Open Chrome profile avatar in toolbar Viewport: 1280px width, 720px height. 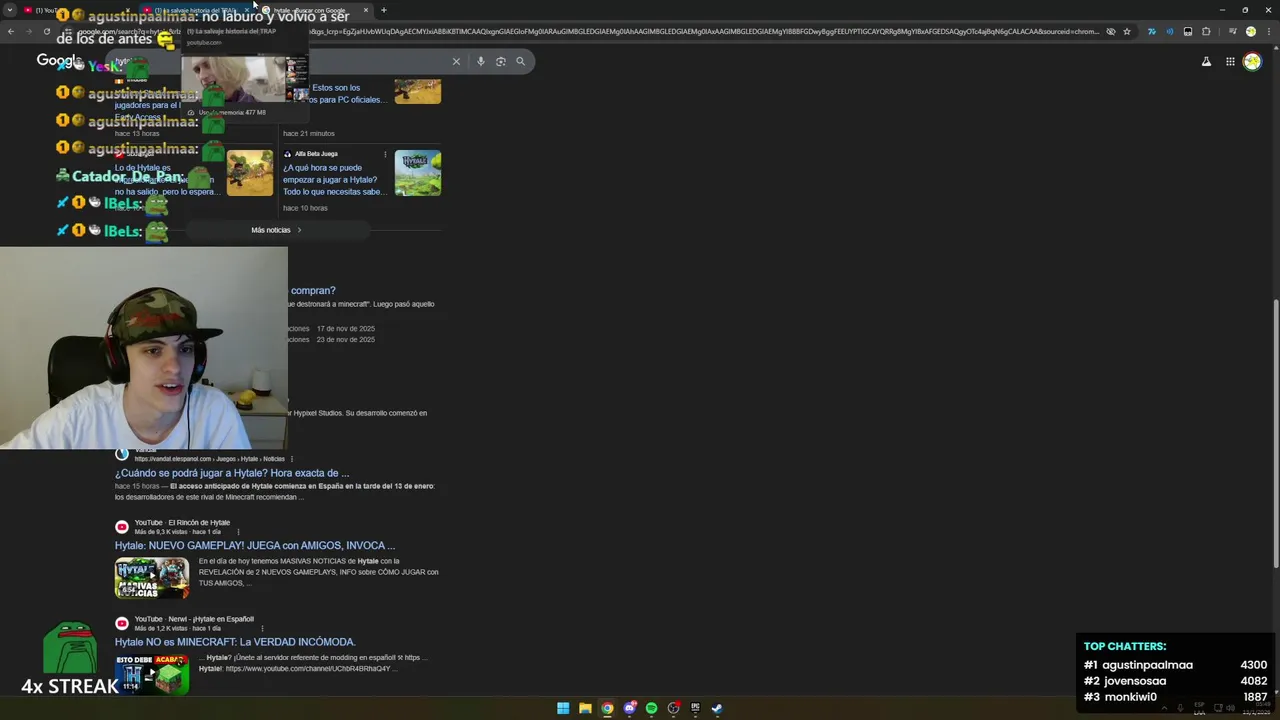coord(1250,31)
